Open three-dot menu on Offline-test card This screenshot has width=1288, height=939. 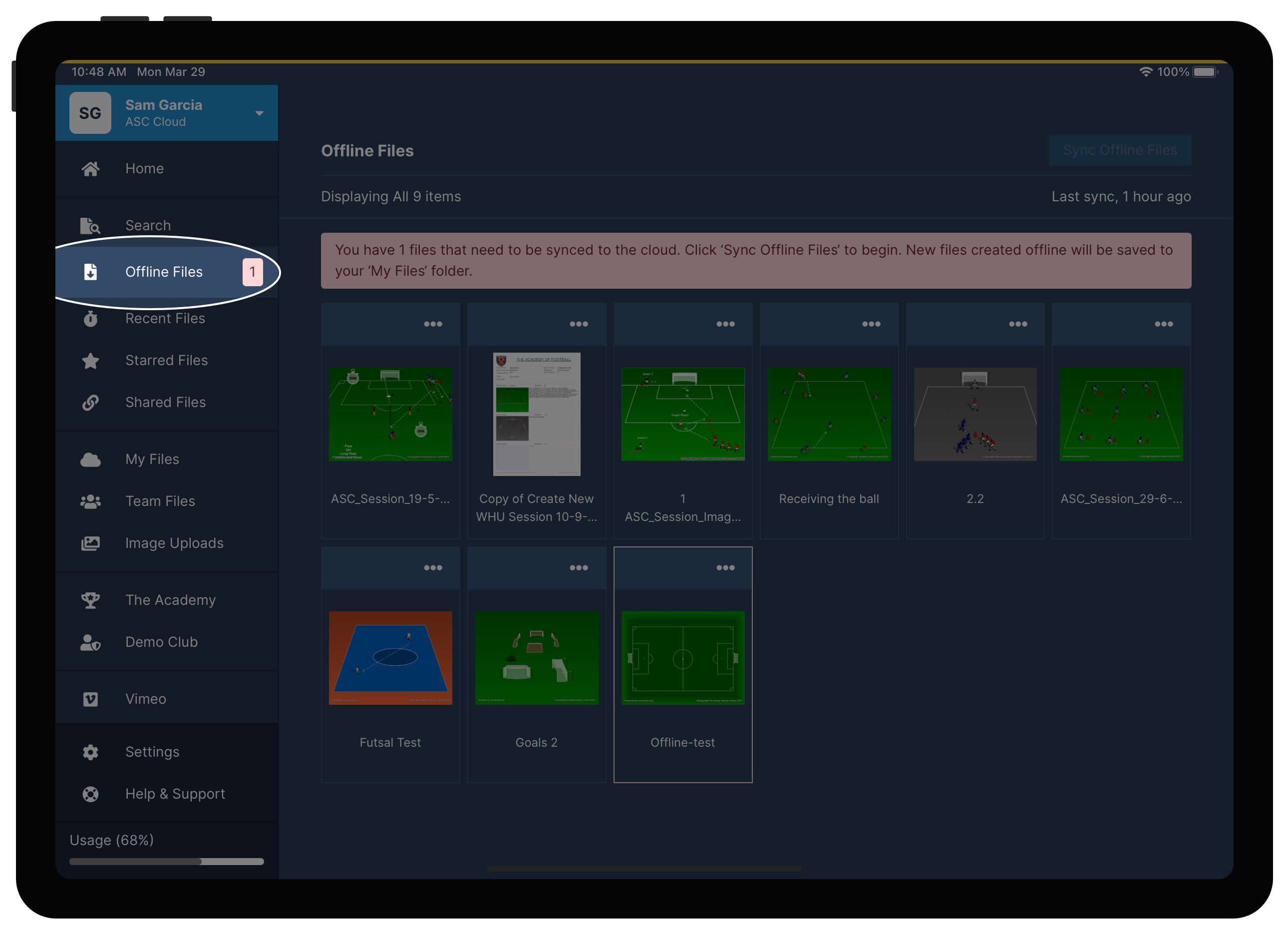tap(725, 568)
